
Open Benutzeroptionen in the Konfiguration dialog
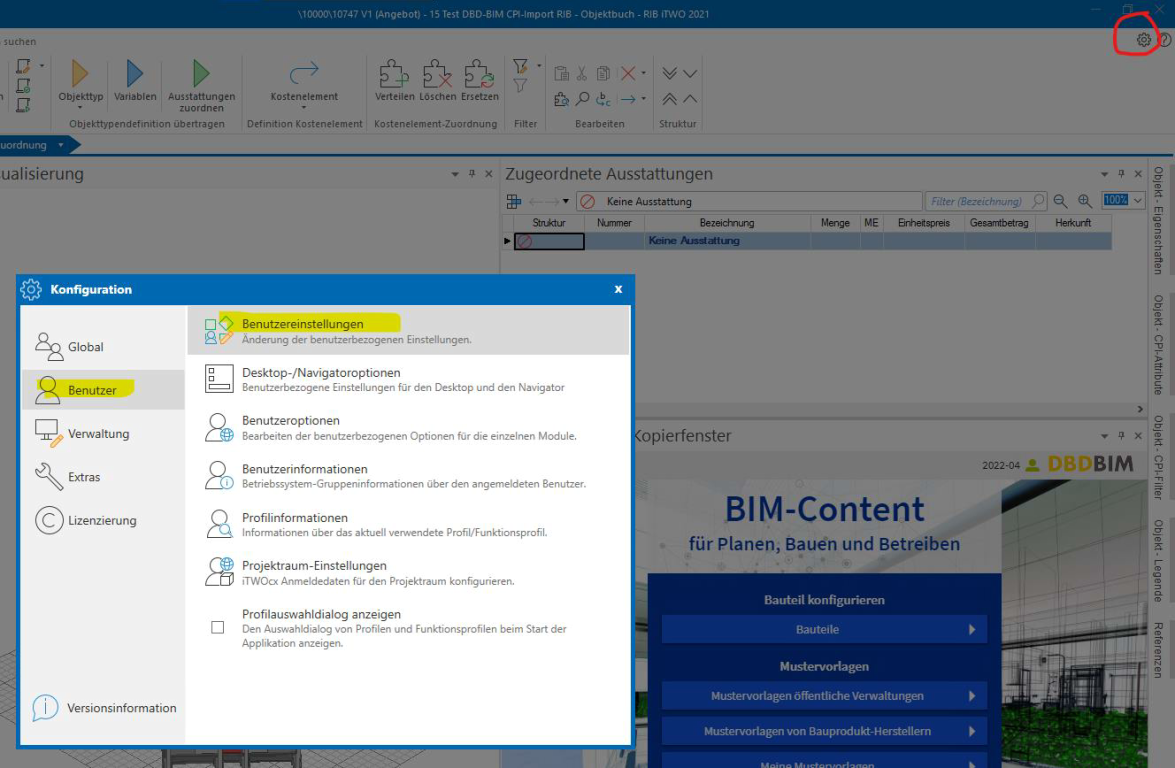[x=290, y=421]
